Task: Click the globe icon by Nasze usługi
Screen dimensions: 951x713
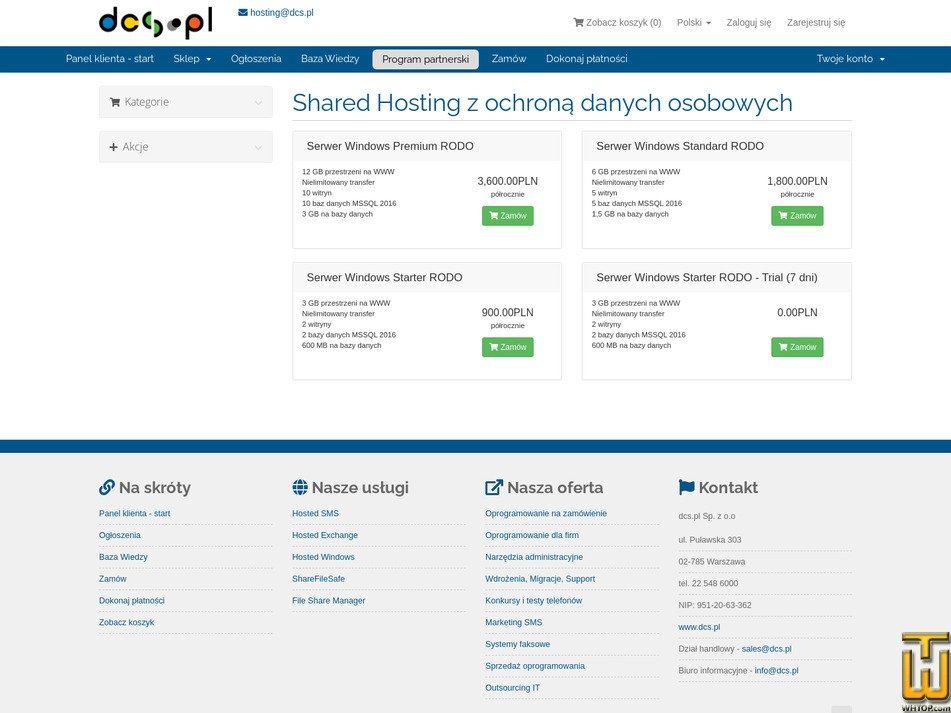Action: click(300, 487)
